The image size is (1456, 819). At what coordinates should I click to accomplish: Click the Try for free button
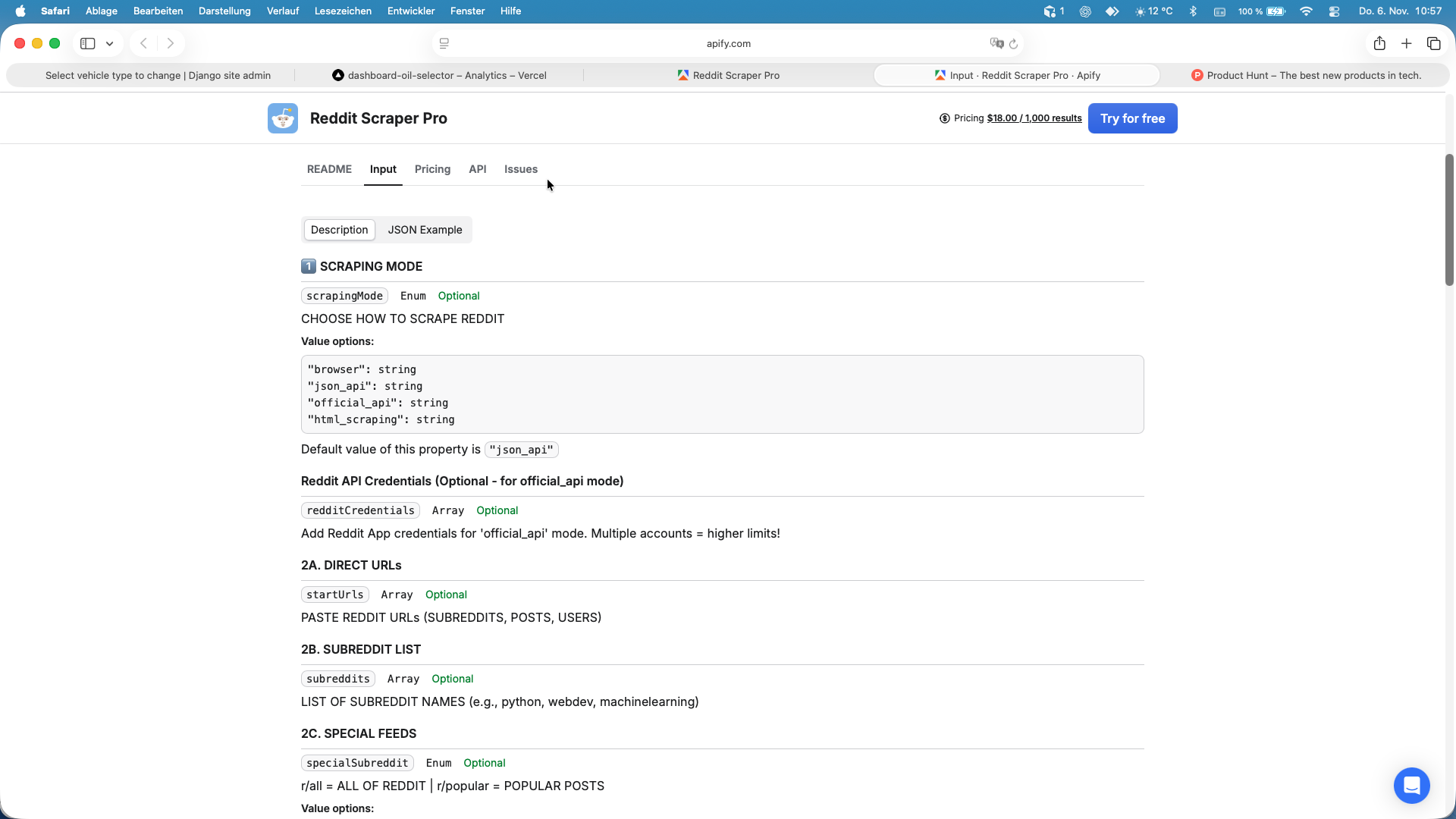pyautogui.click(x=1132, y=118)
